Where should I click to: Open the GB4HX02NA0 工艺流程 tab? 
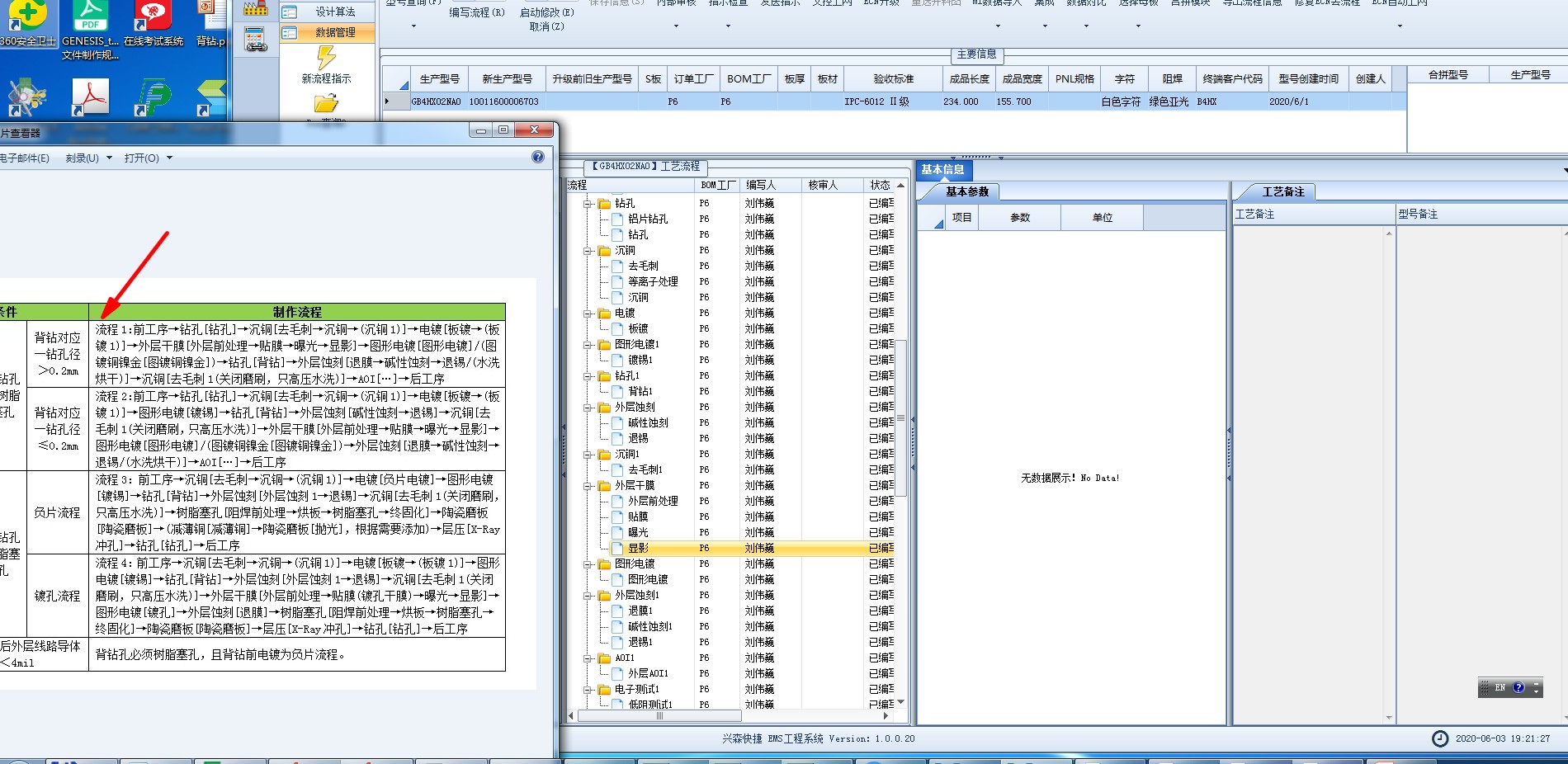645,166
